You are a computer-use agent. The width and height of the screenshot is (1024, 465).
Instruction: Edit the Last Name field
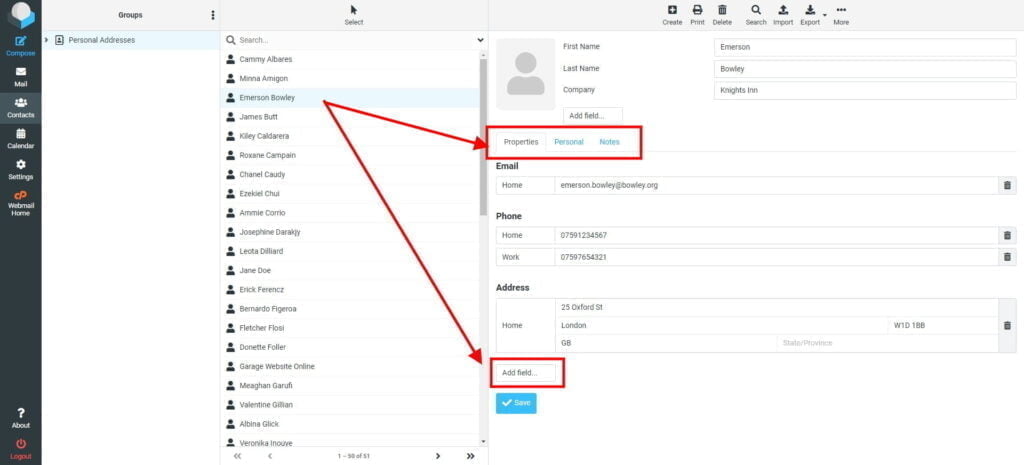tap(865, 69)
